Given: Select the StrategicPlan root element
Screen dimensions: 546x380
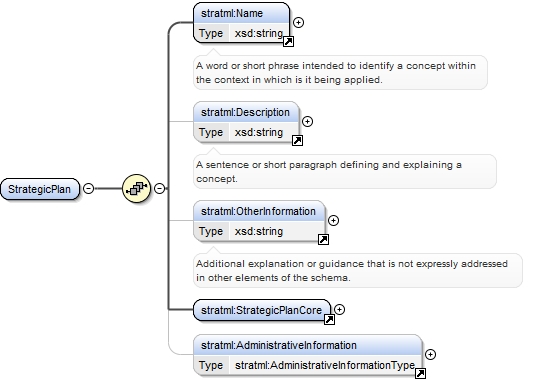Looking at the screenshot, I should (x=40, y=189).
